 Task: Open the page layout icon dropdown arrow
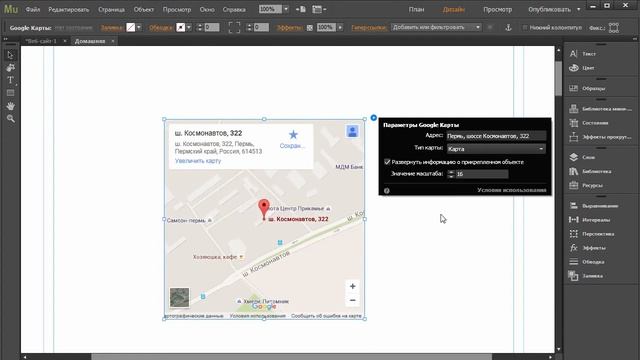324,9
